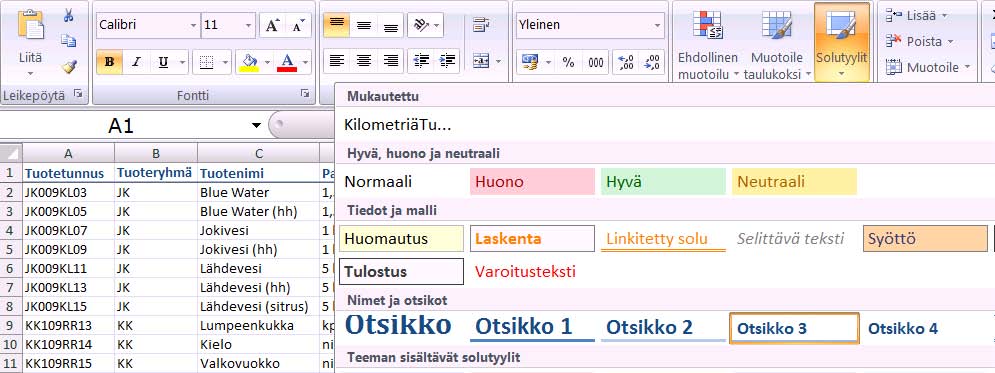The width and height of the screenshot is (995, 373).
Task: Open the font size 11 dropdown
Action: pos(248,25)
